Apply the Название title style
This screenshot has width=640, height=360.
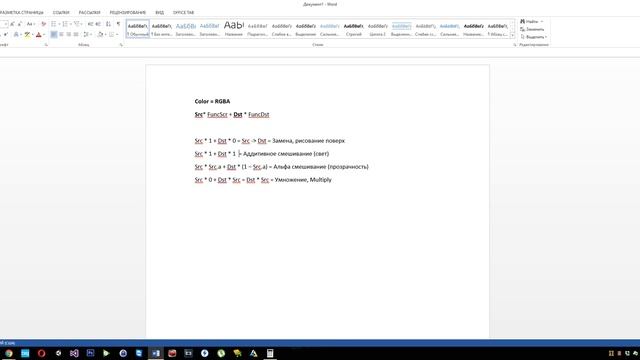pos(234,29)
